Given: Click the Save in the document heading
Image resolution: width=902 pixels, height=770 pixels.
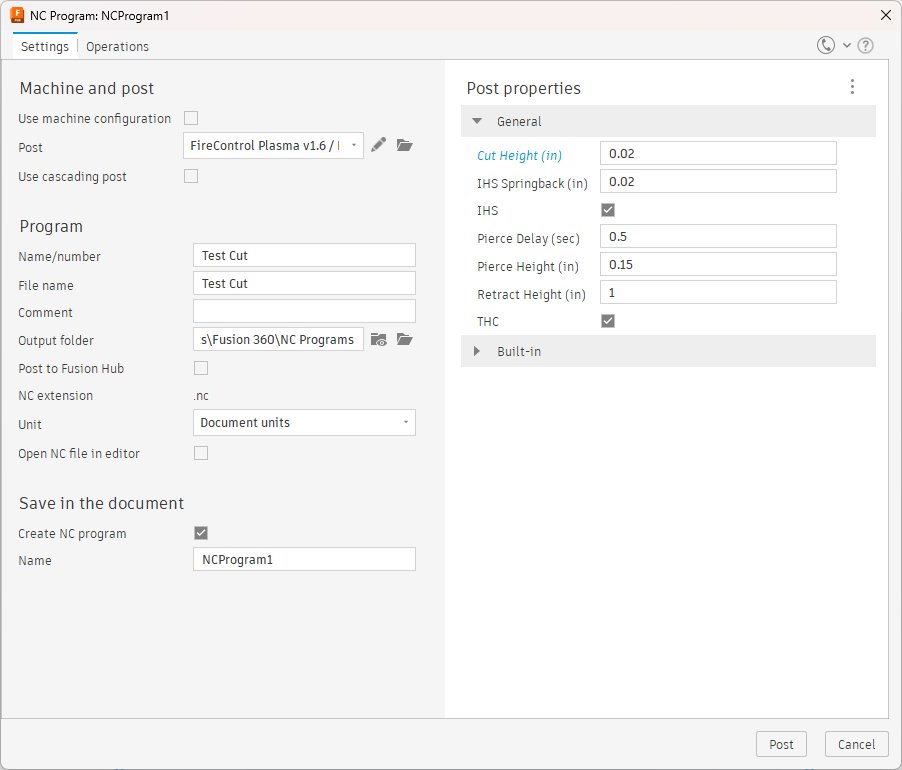Looking at the screenshot, I should point(101,503).
